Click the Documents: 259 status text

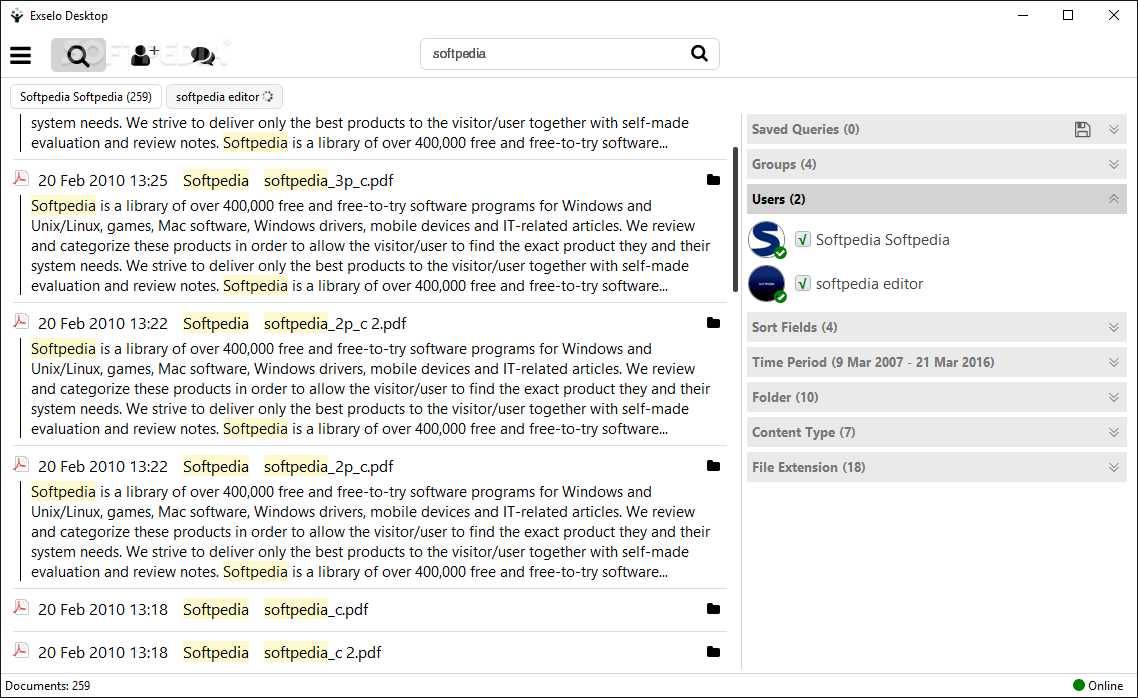click(48, 686)
